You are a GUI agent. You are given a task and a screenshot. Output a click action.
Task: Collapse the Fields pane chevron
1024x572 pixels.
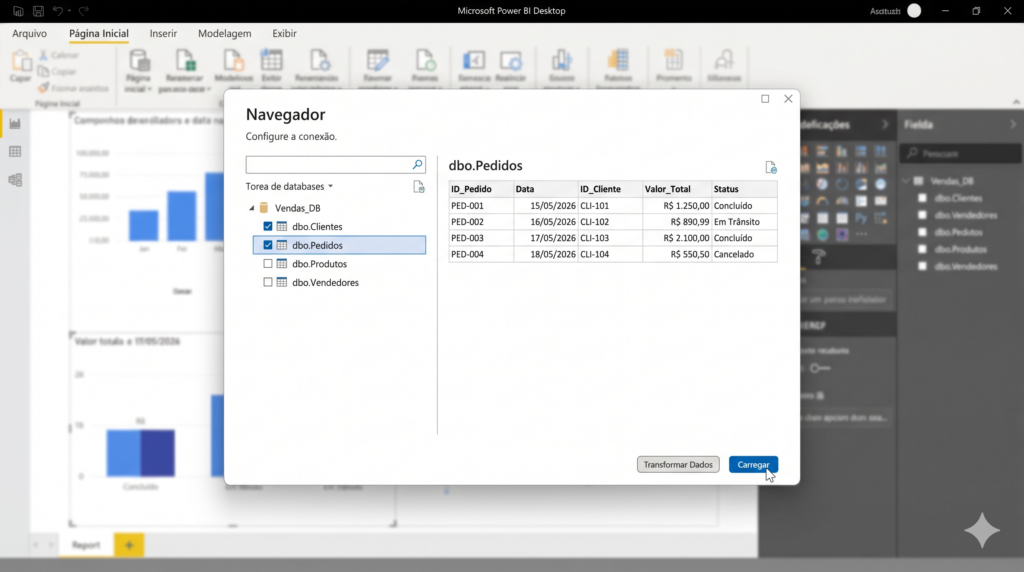point(1012,124)
